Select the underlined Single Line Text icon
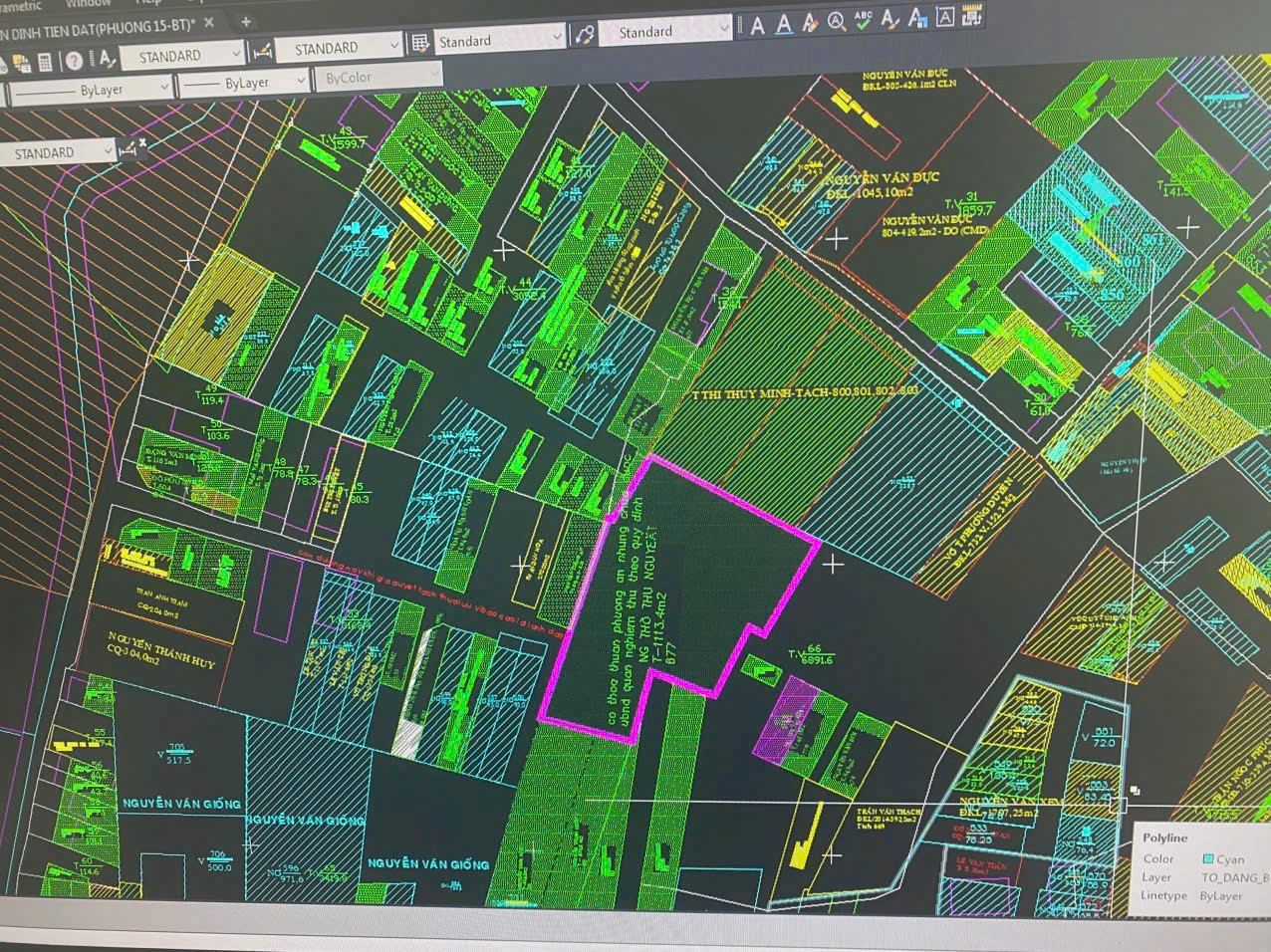 pos(785,24)
